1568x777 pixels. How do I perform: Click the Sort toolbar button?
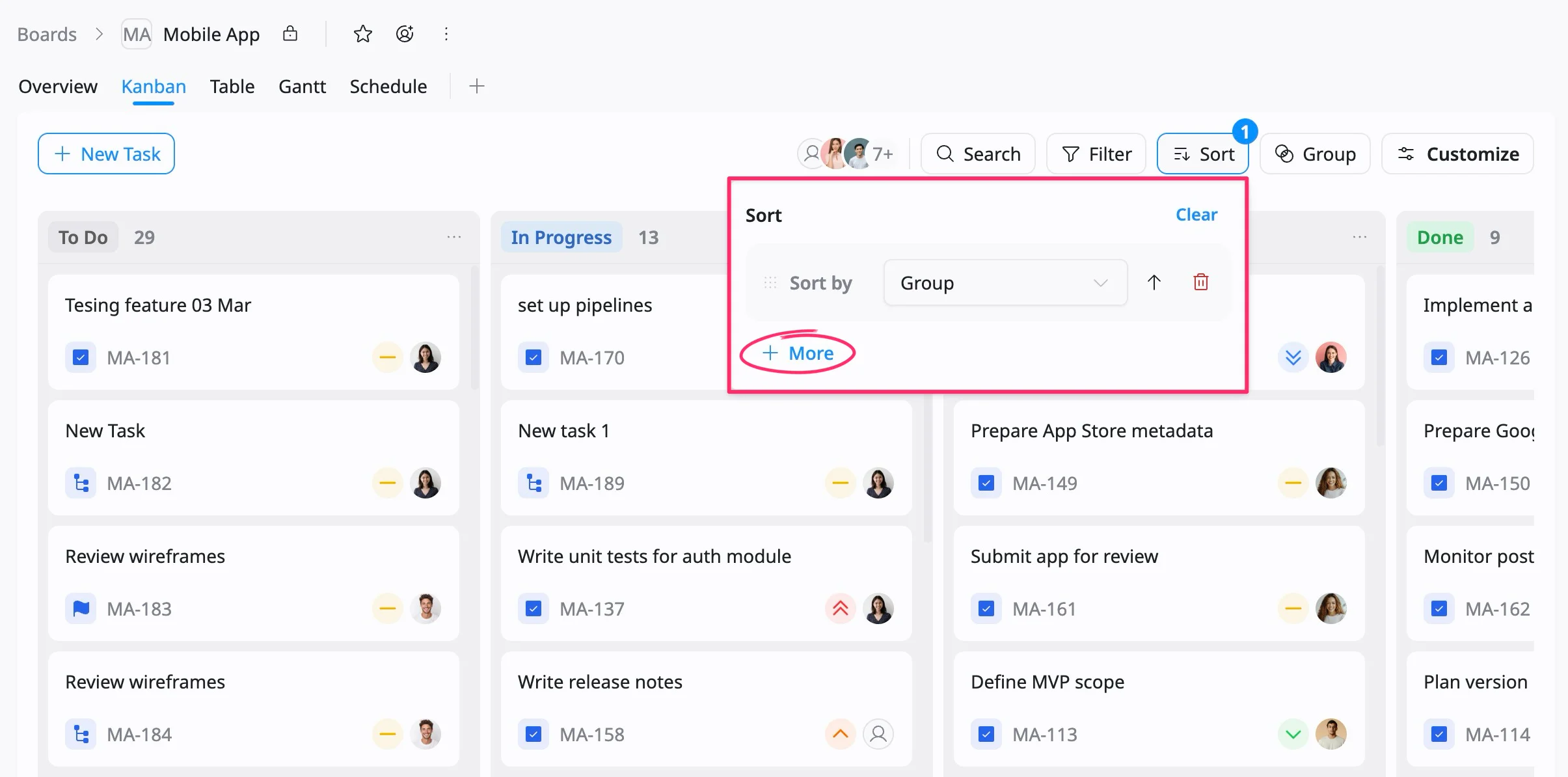[1203, 154]
